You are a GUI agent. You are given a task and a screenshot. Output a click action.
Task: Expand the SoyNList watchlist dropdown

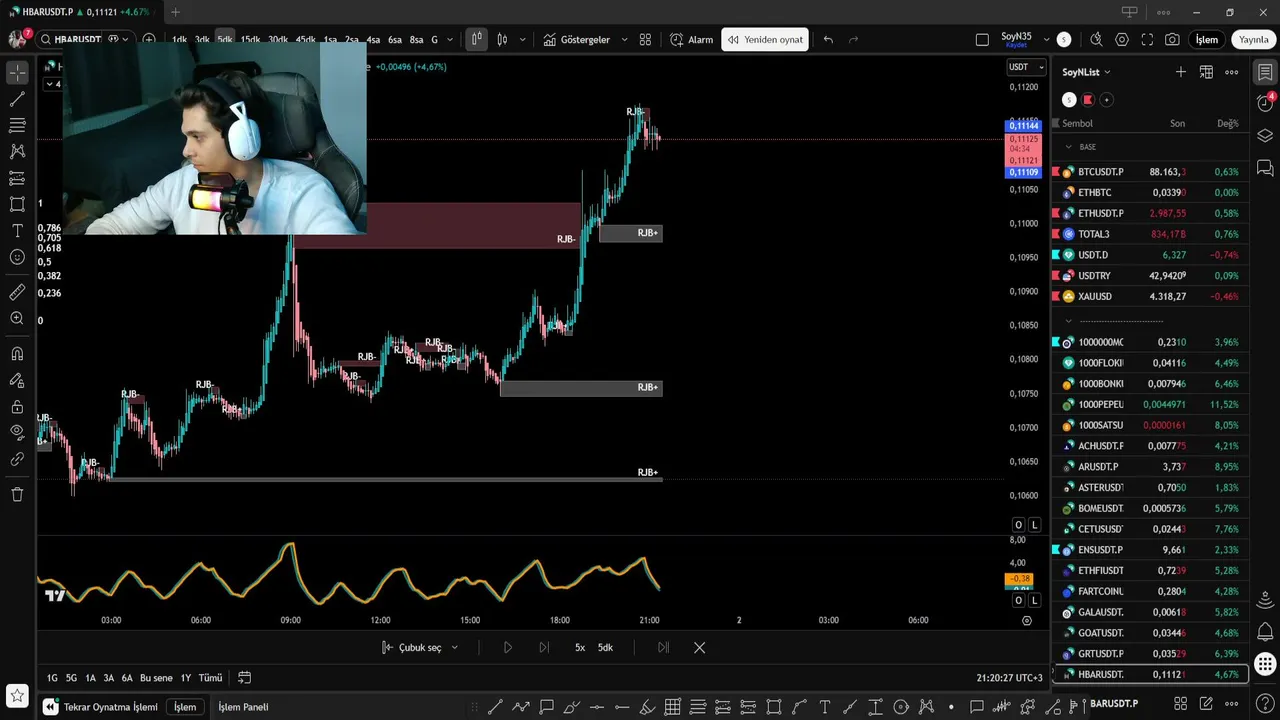(x=1086, y=72)
